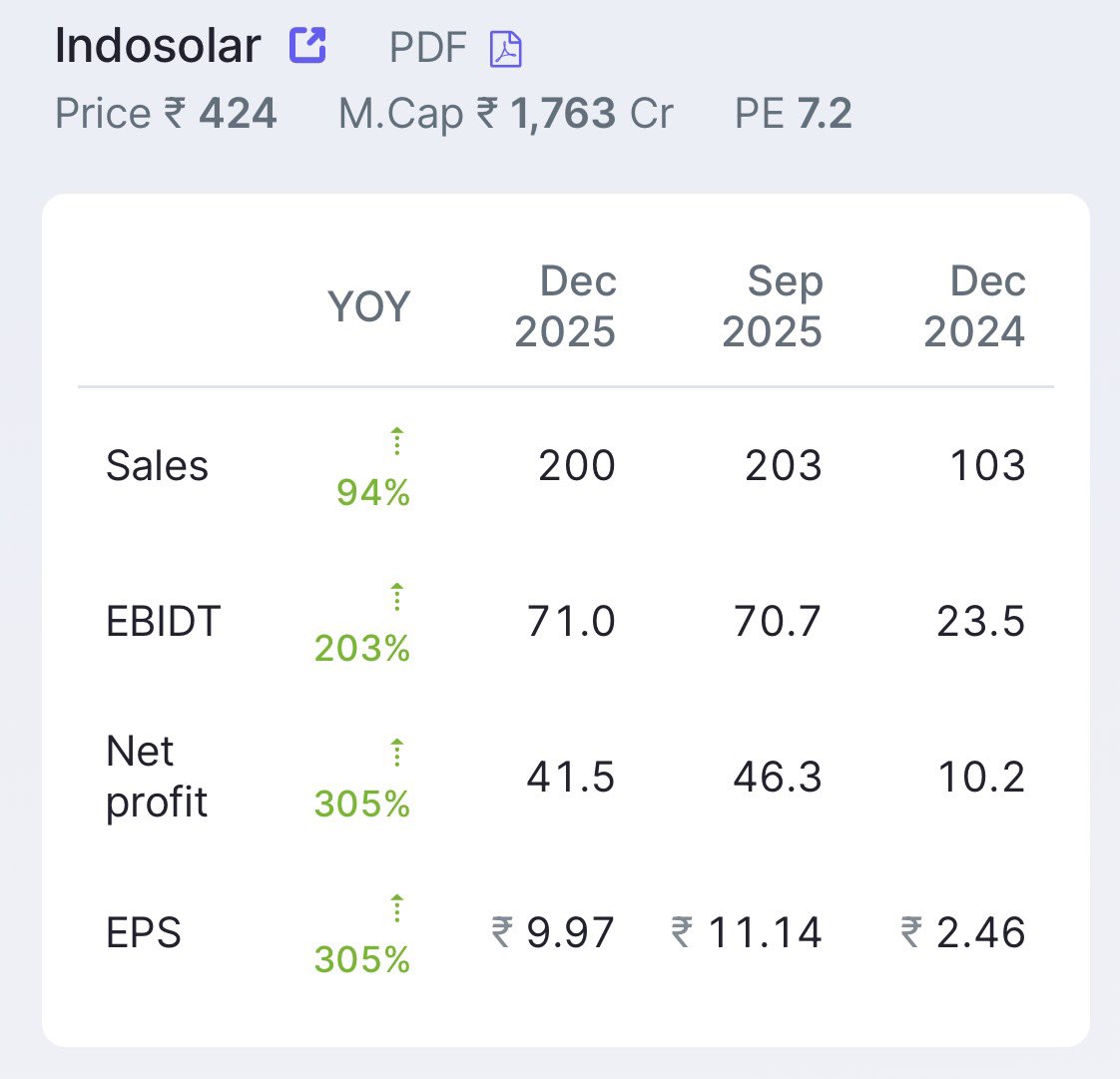The image size is (1120, 1079).
Task: Click the Net profit YOY up-arrow icon
Action: [397, 753]
